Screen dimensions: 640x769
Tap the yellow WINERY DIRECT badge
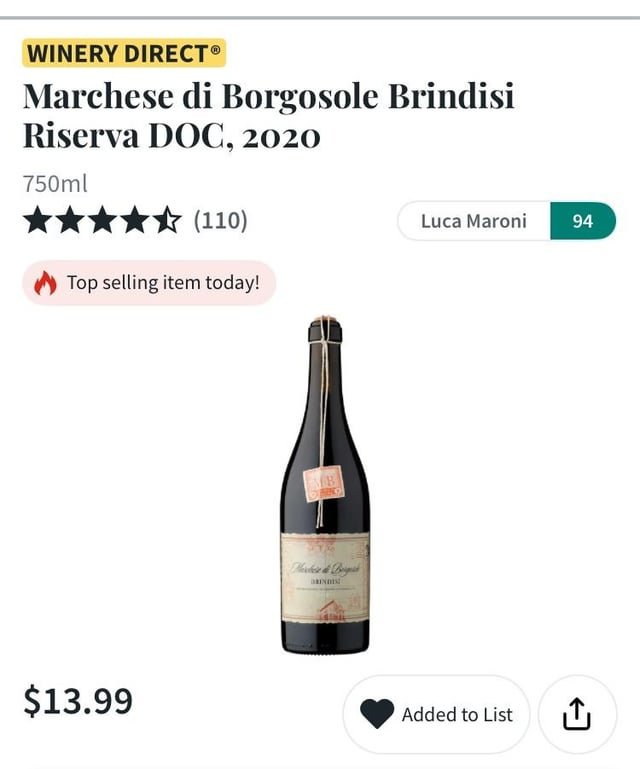click(124, 53)
